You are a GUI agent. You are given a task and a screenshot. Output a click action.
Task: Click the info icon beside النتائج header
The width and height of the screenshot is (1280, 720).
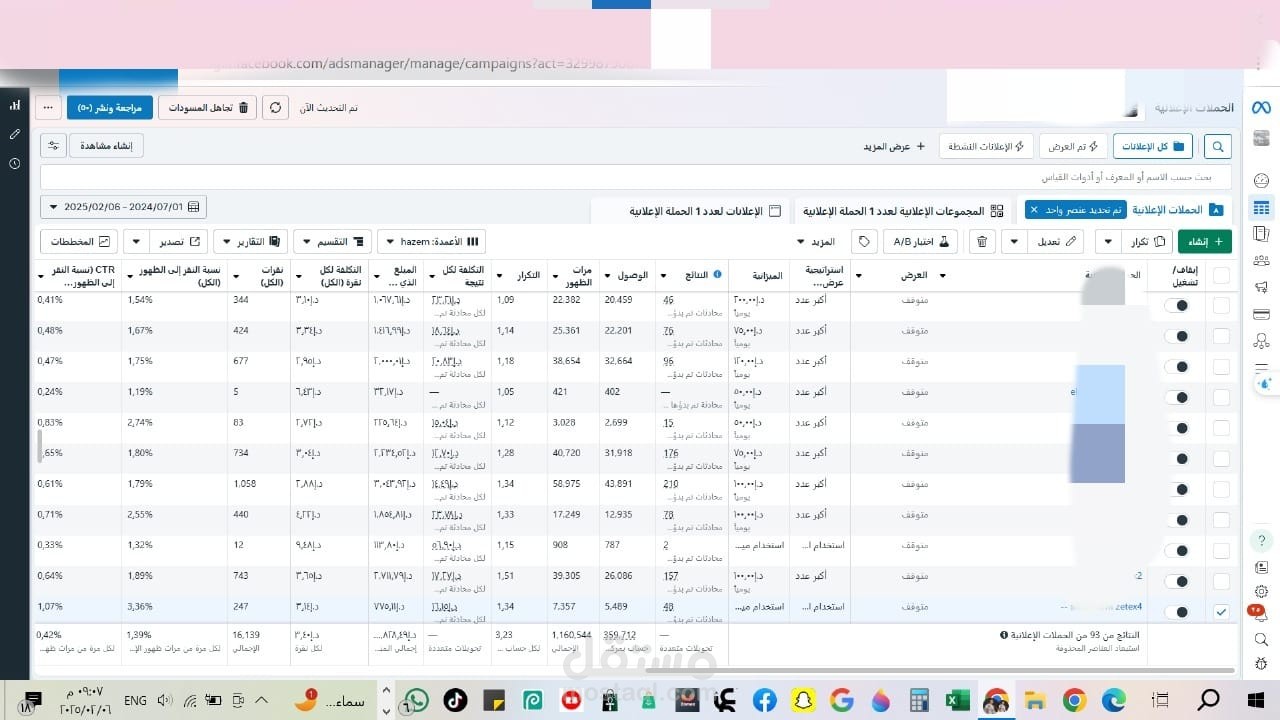click(x=717, y=275)
